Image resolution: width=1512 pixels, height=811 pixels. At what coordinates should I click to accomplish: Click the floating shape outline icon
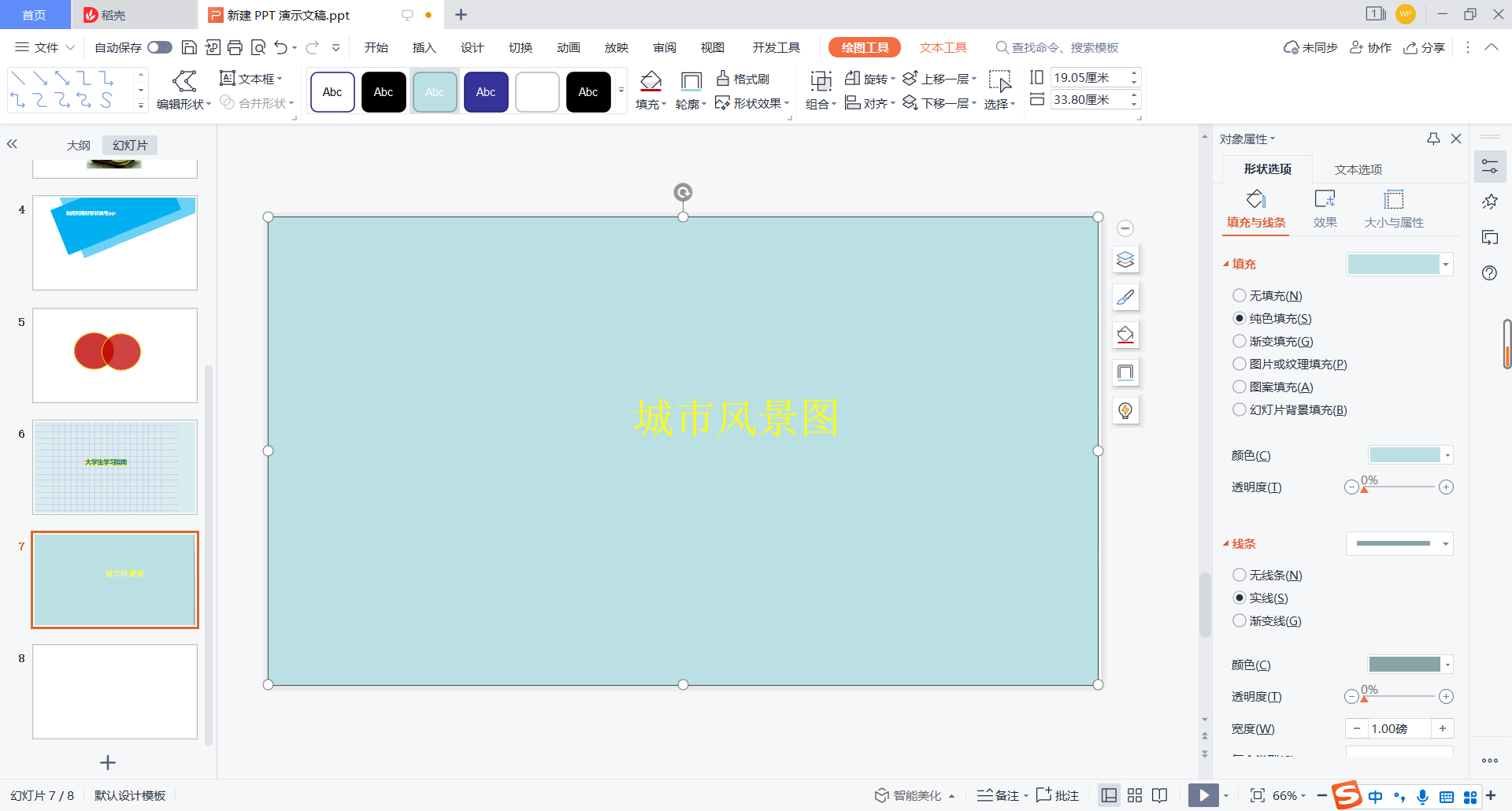click(x=1125, y=372)
